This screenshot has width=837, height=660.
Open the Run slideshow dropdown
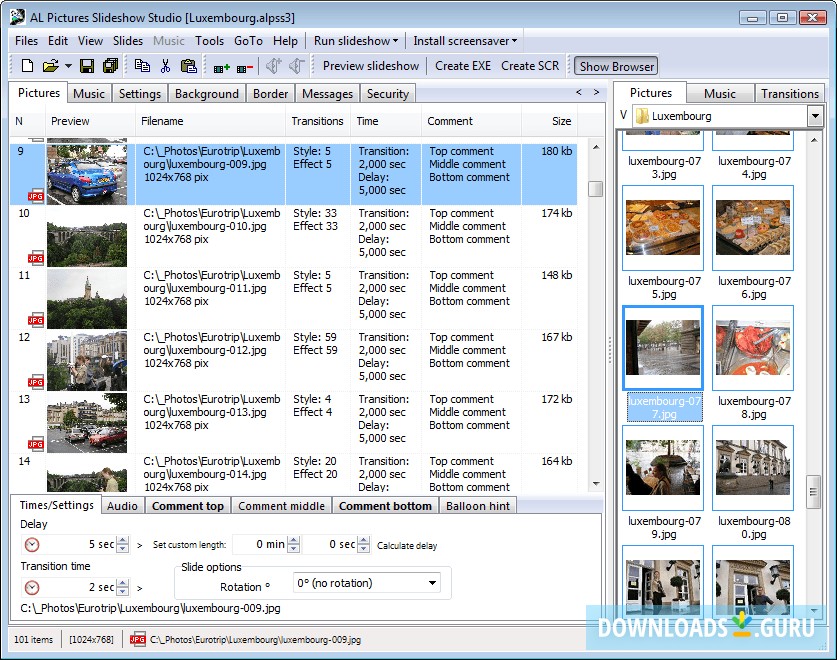(x=355, y=41)
